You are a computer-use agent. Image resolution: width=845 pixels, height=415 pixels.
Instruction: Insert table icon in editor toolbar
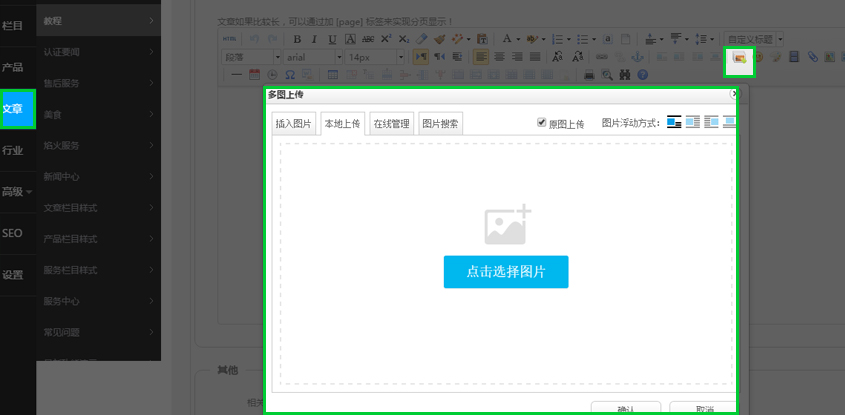click(333, 74)
